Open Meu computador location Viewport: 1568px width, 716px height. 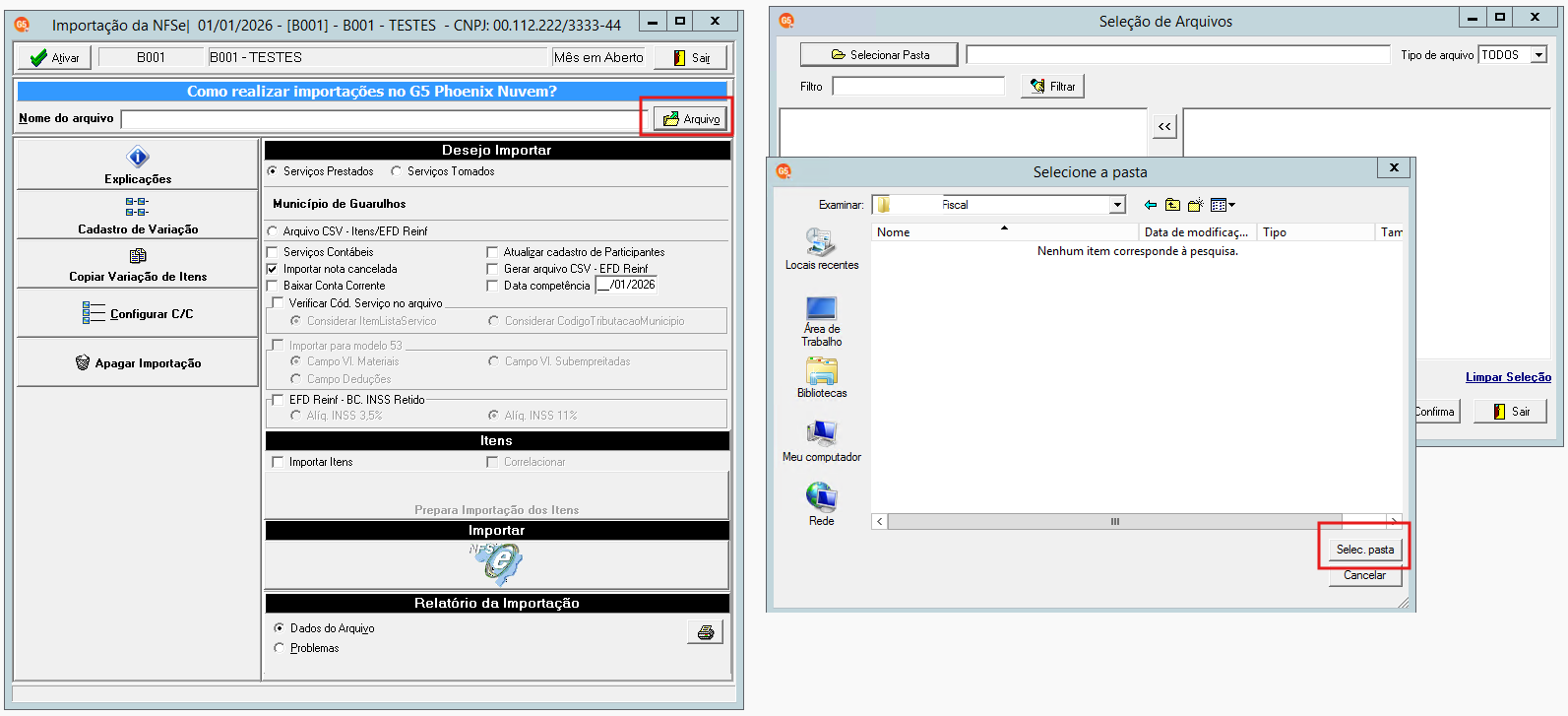coord(822,440)
